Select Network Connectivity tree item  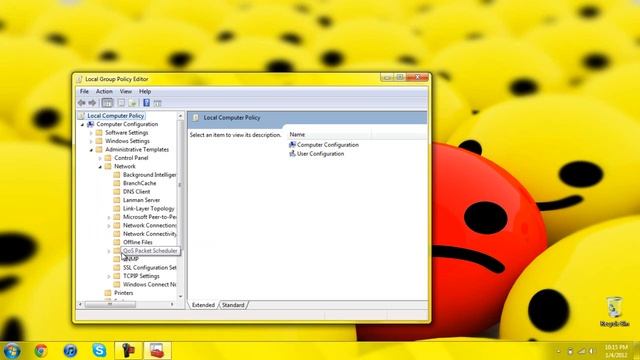click(149, 234)
